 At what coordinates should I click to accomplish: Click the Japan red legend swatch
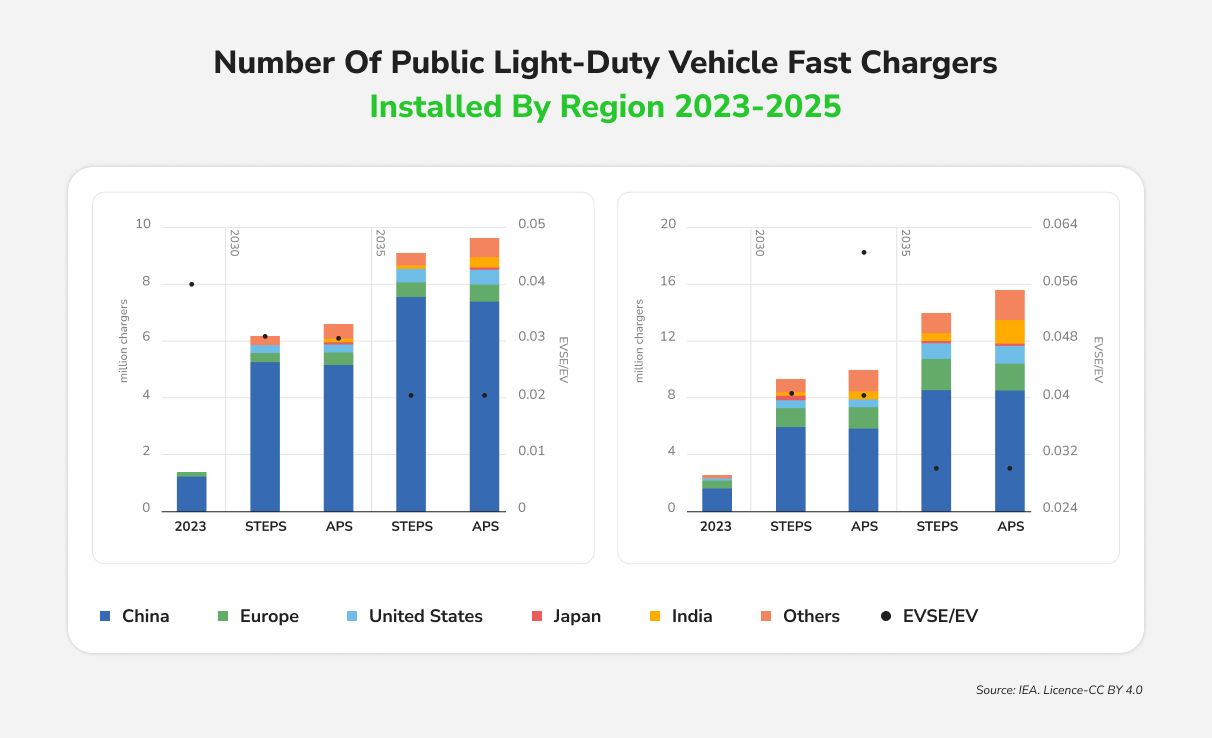click(536, 616)
